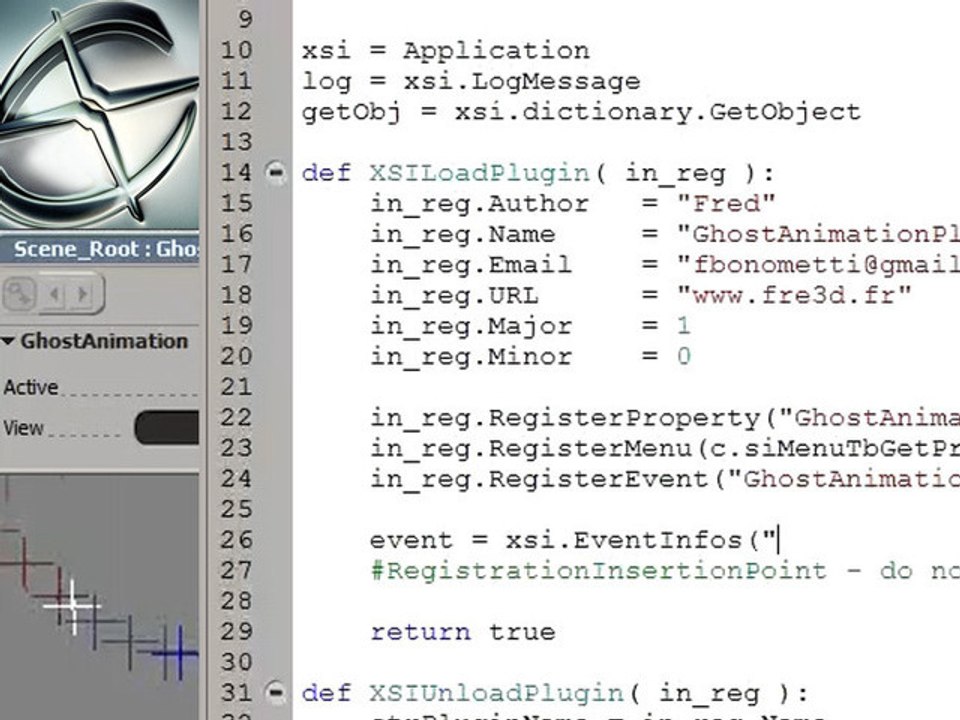The width and height of the screenshot is (960, 720).
Task: Click the Active parameter label
Action: (31, 387)
